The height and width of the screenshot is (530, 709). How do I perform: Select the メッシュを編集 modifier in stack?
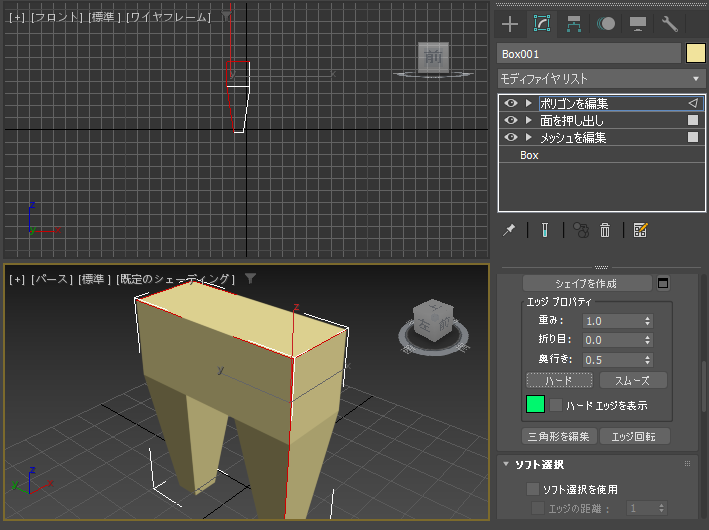573,137
